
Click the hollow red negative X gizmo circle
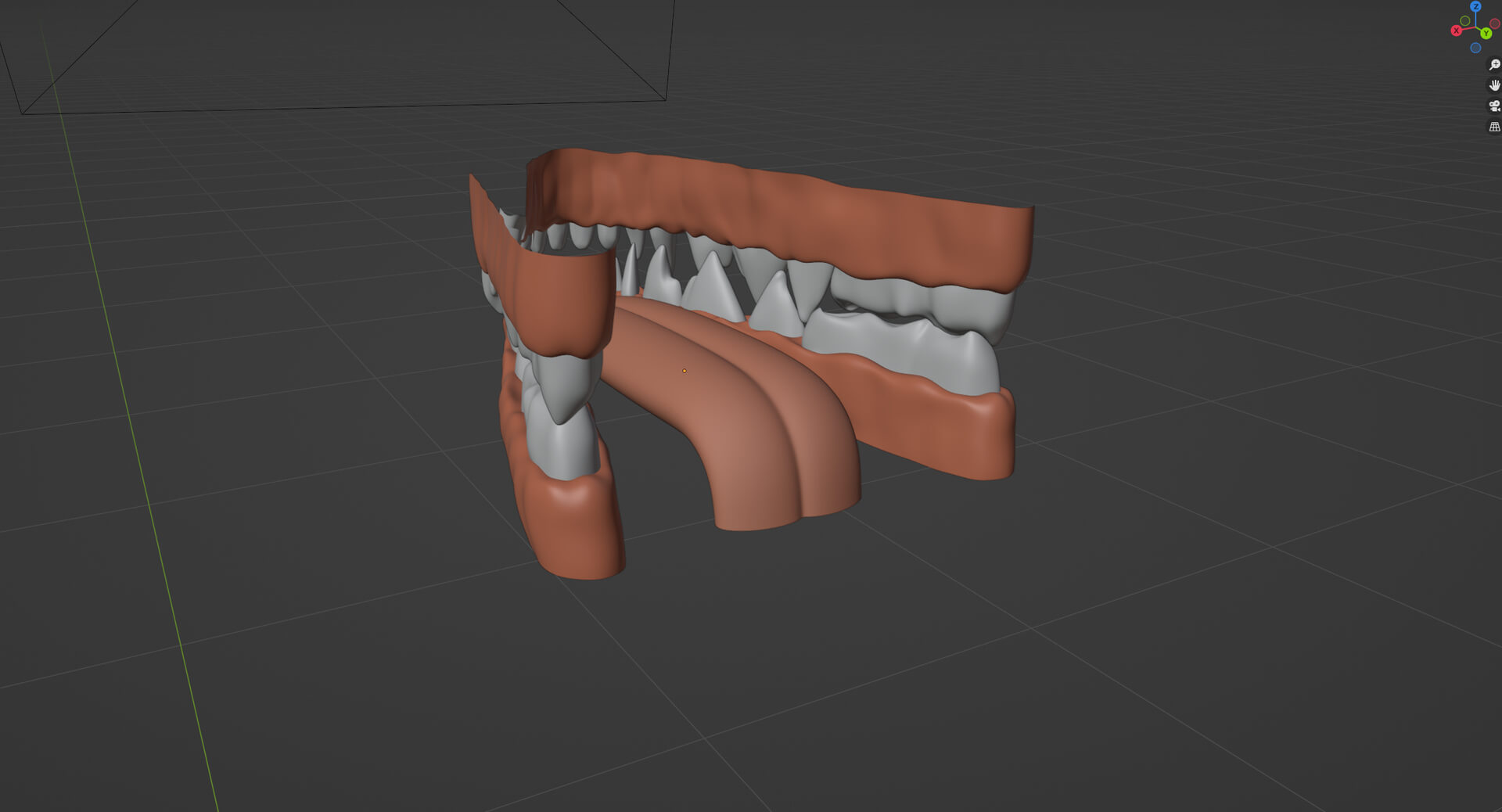point(1495,23)
